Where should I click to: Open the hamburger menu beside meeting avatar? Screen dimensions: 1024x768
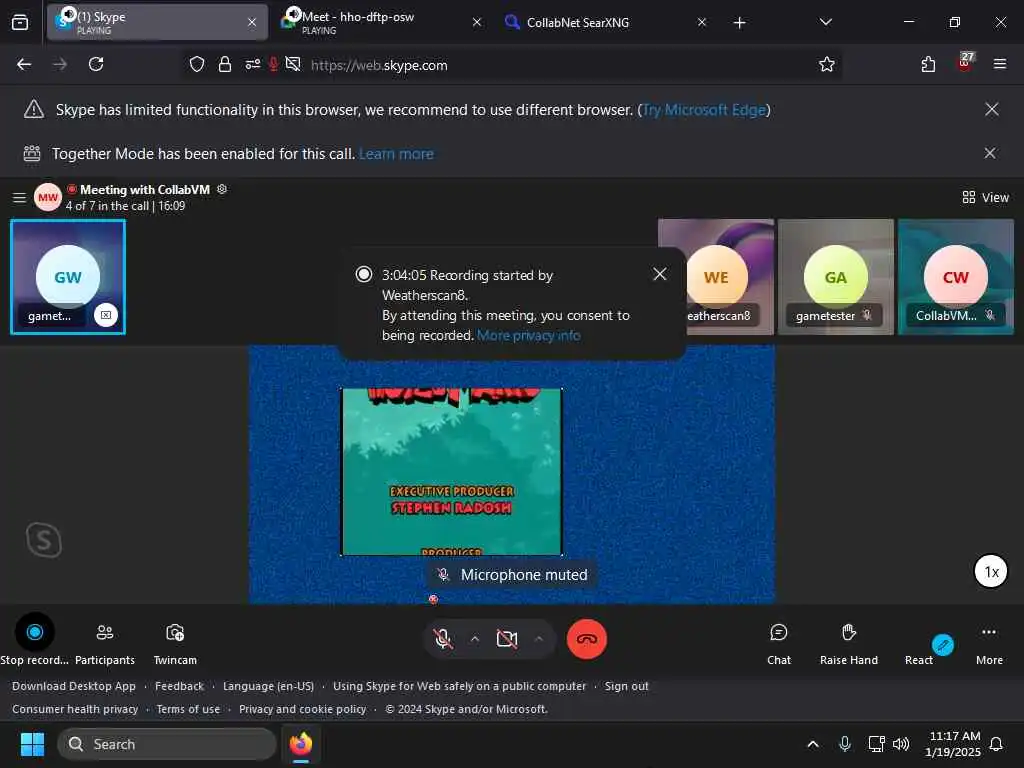tap(20, 197)
